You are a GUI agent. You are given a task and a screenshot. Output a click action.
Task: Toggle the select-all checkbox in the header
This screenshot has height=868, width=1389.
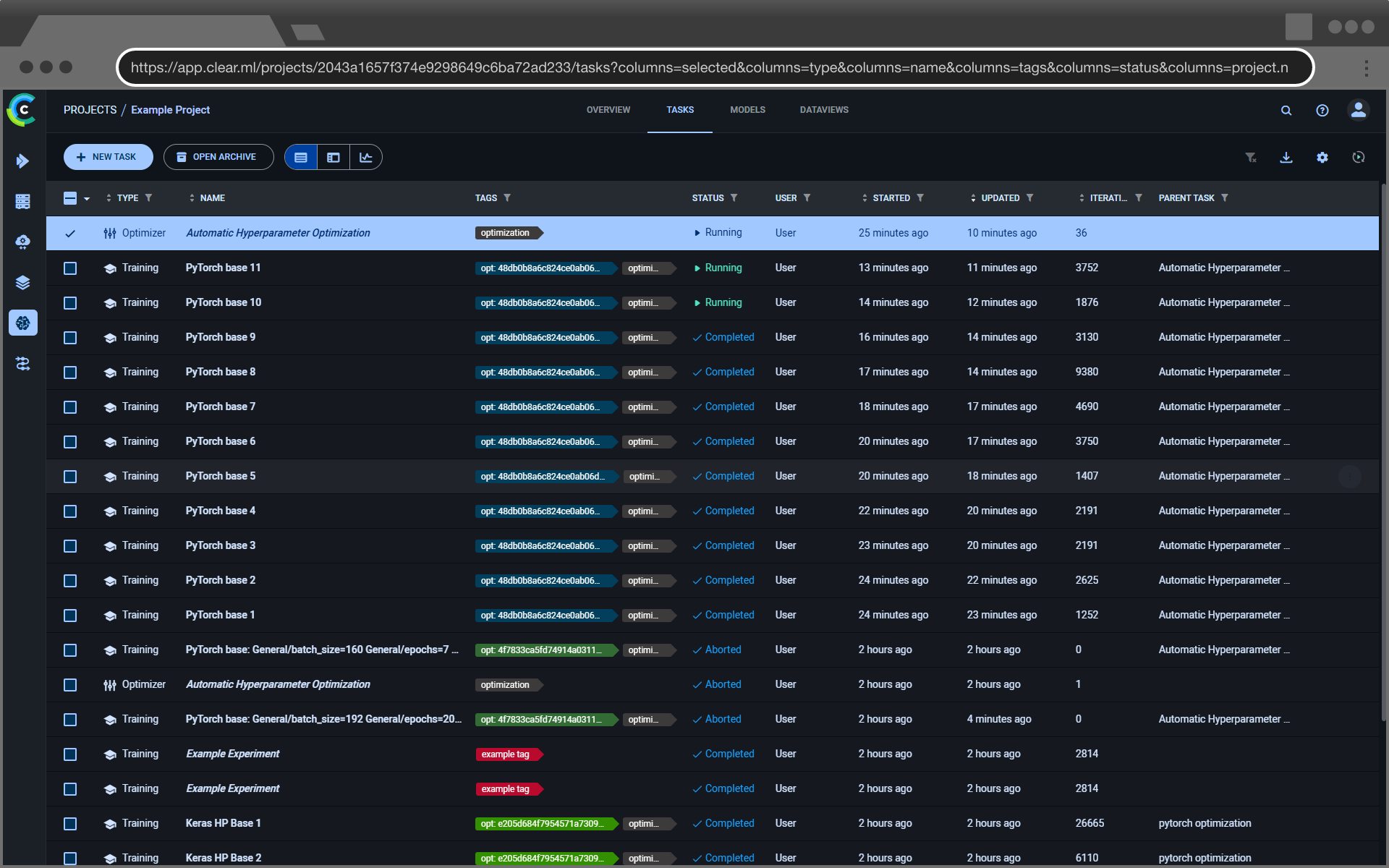tap(69, 197)
